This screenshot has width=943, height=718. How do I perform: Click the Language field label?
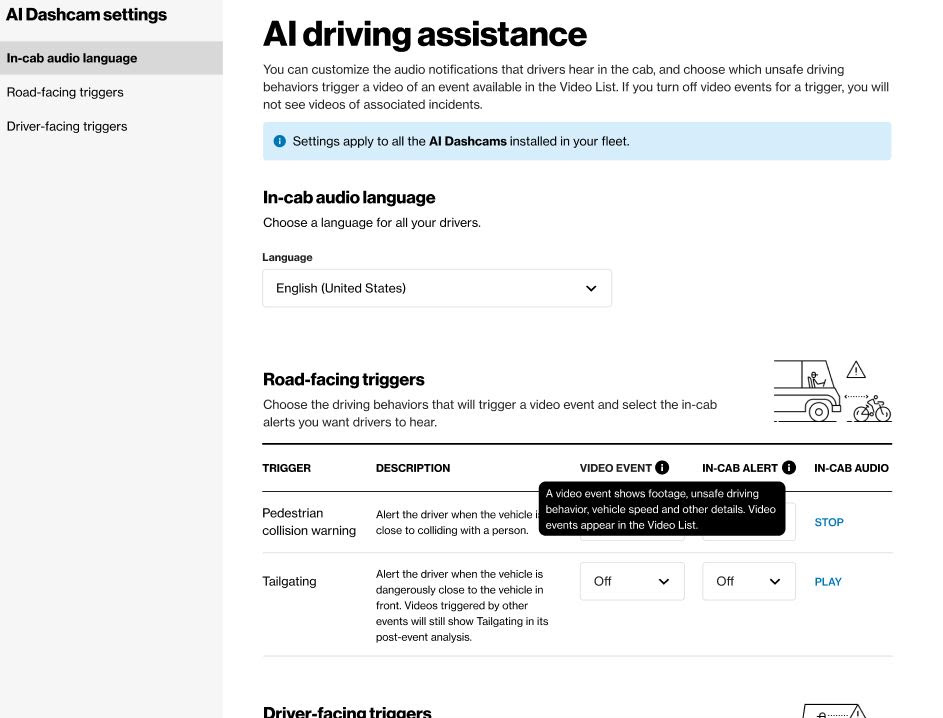click(x=287, y=257)
